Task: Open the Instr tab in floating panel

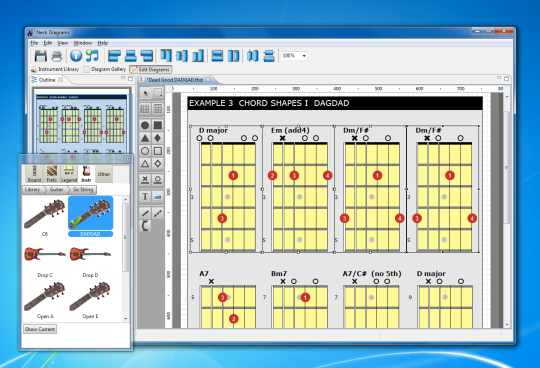Action: point(86,174)
